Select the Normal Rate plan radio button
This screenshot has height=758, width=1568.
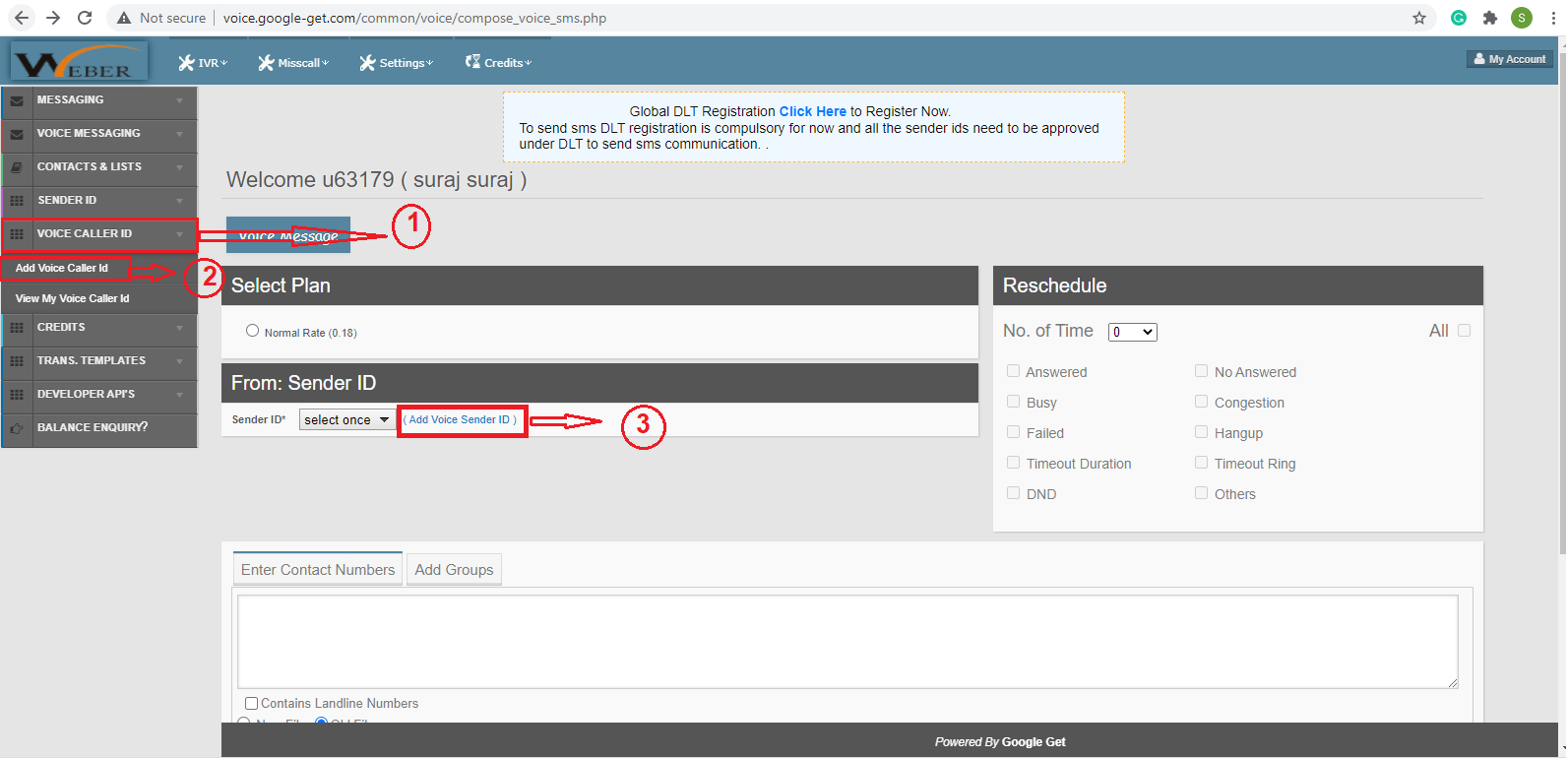[x=253, y=331]
